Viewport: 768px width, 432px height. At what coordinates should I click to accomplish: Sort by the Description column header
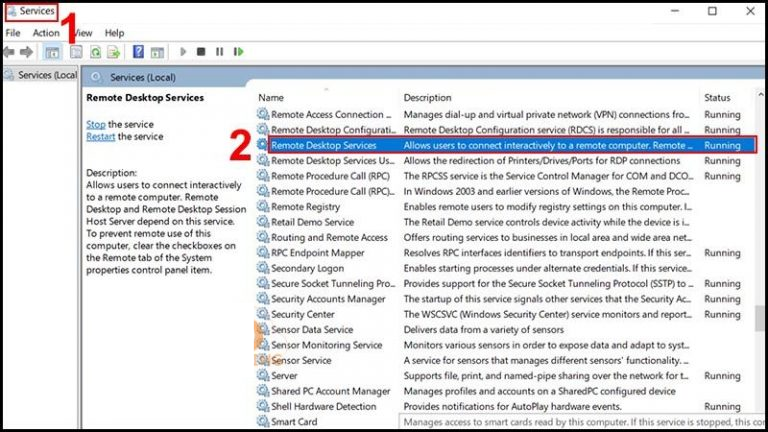pyautogui.click(x=428, y=97)
